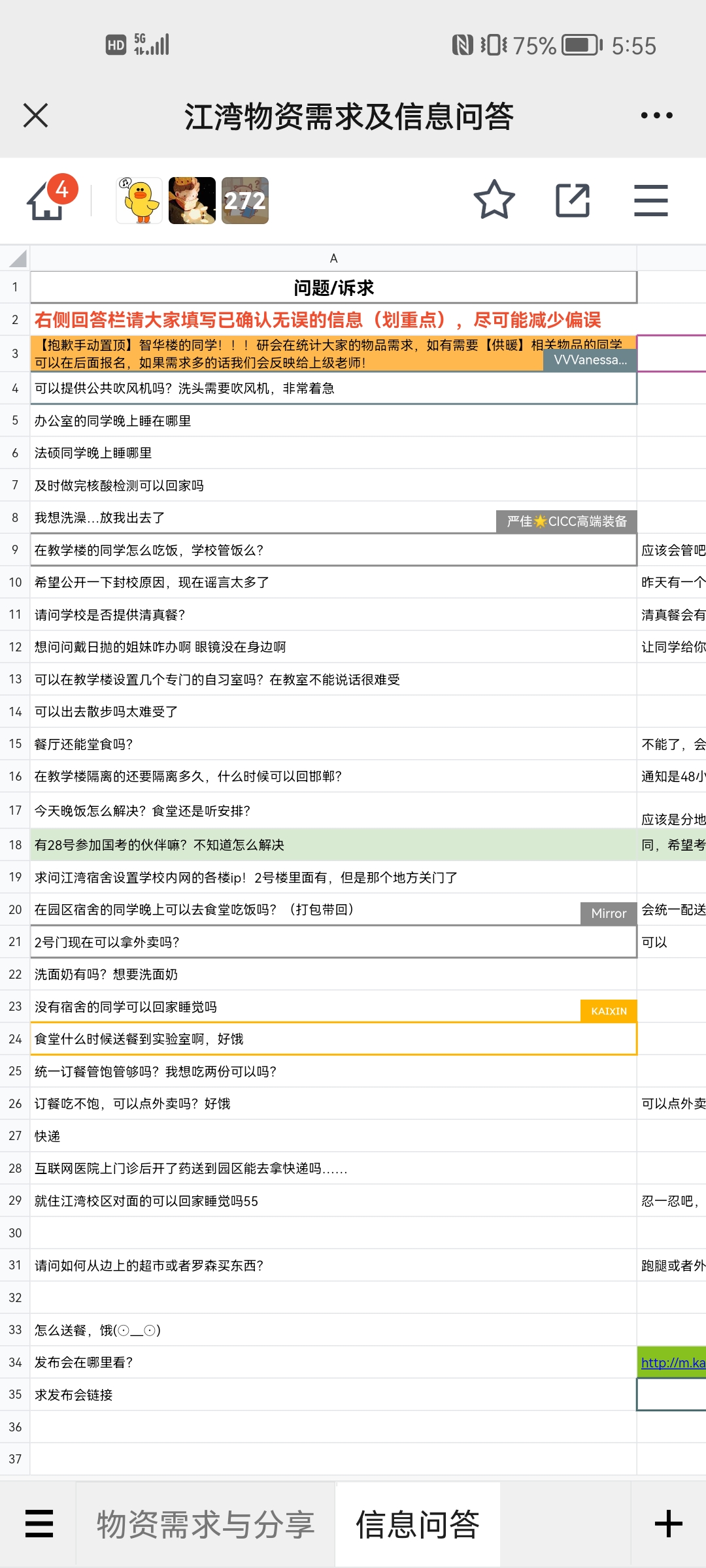This screenshot has height=1568, width=706.
Task: Select cell 想问问戴日抛的姐妹咋办啊
Action: click(x=333, y=647)
